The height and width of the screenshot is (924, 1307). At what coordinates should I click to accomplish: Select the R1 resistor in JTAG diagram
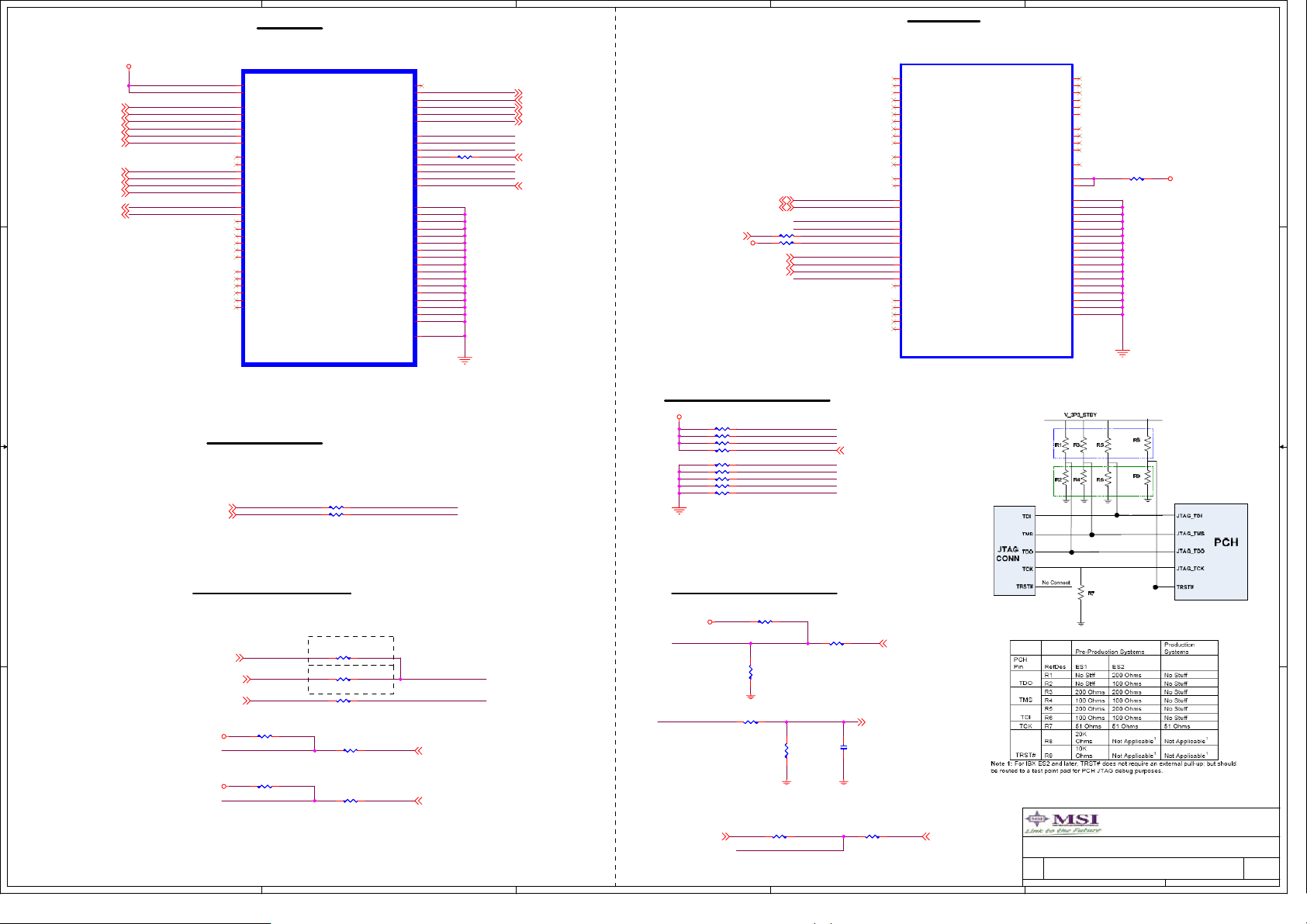click(1066, 445)
